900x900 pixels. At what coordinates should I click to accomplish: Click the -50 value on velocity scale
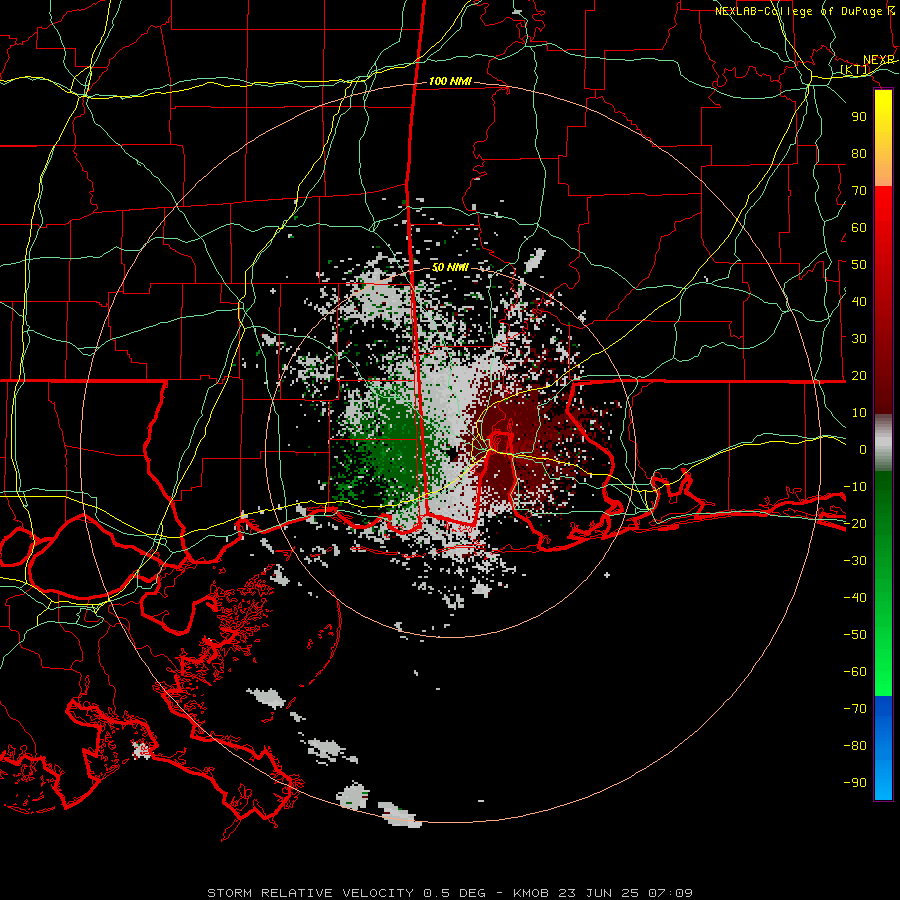[855, 635]
